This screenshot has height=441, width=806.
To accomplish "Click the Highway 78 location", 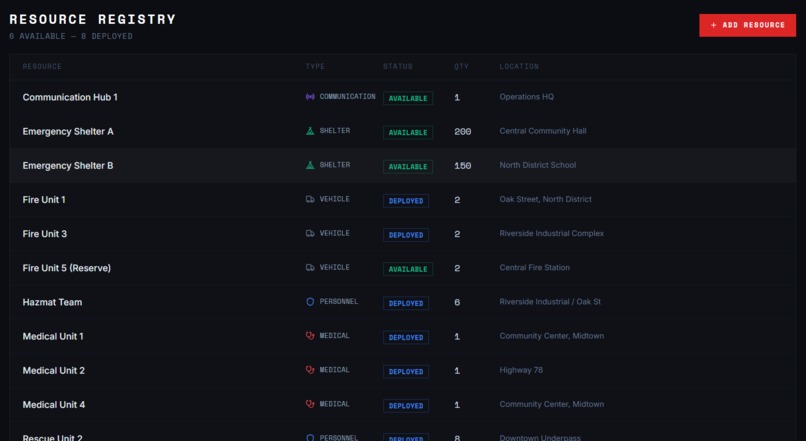I will [x=521, y=370].
